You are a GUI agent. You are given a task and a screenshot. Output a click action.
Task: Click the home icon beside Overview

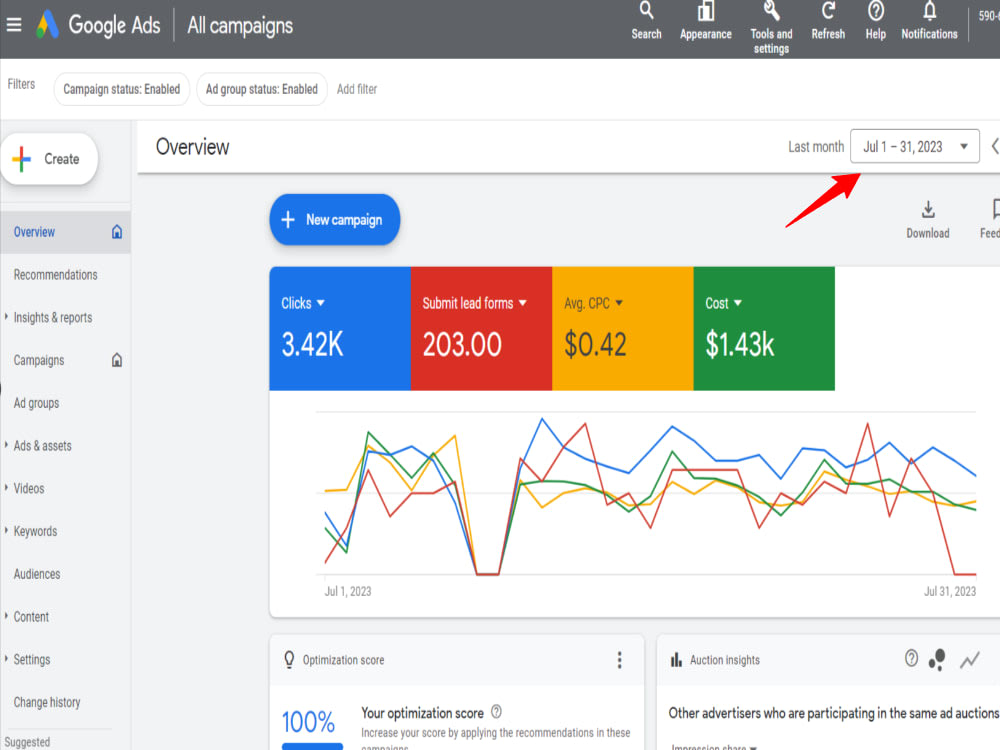[117, 232]
